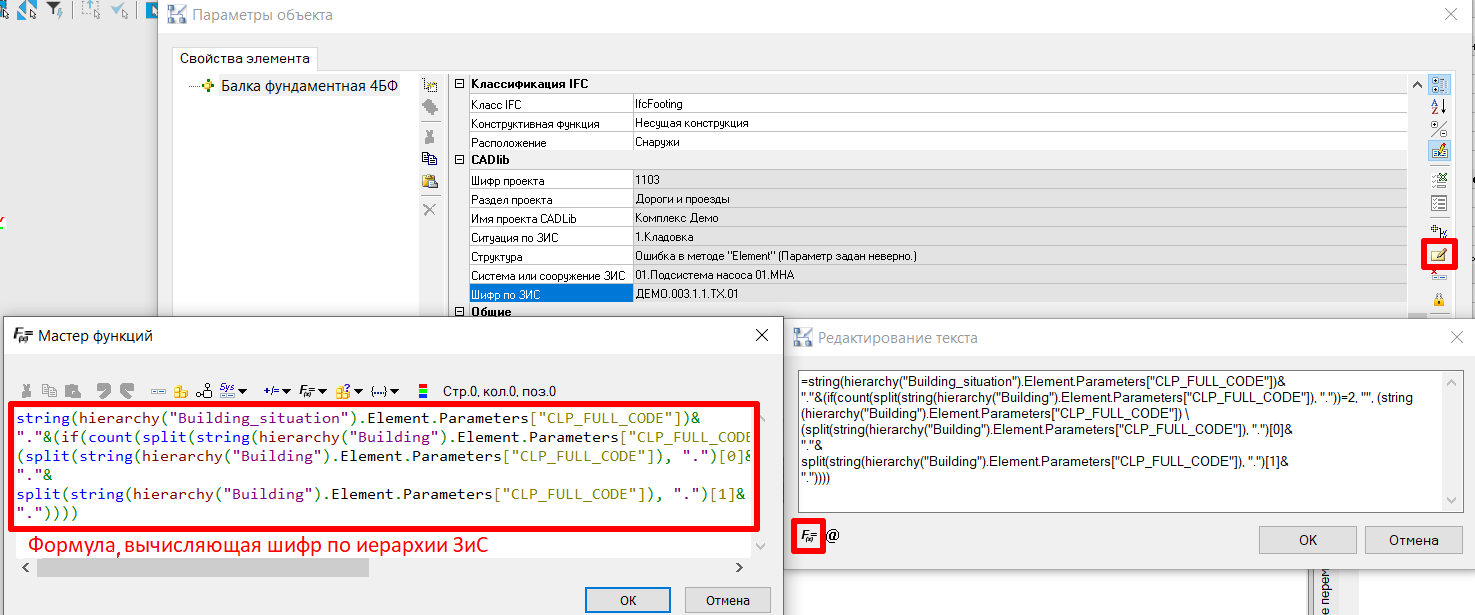Toggle categorized property view icon
1475x615 pixels.
pyautogui.click(x=1439, y=85)
